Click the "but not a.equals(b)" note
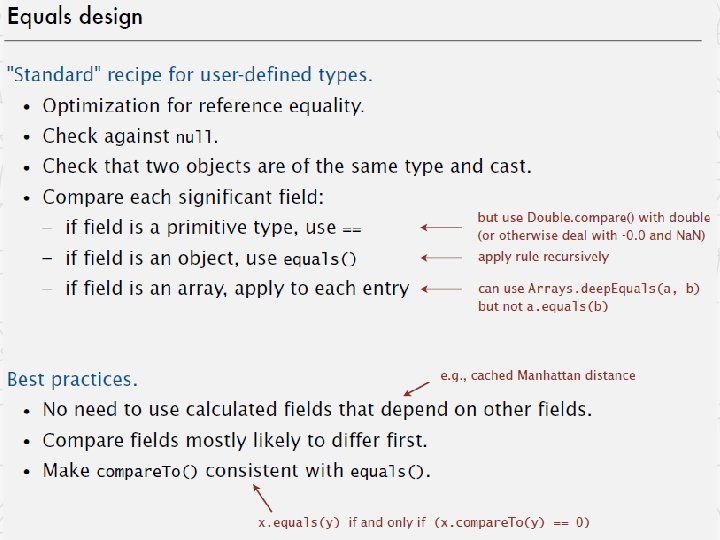Viewport: 720px width, 540px height. click(543, 306)
